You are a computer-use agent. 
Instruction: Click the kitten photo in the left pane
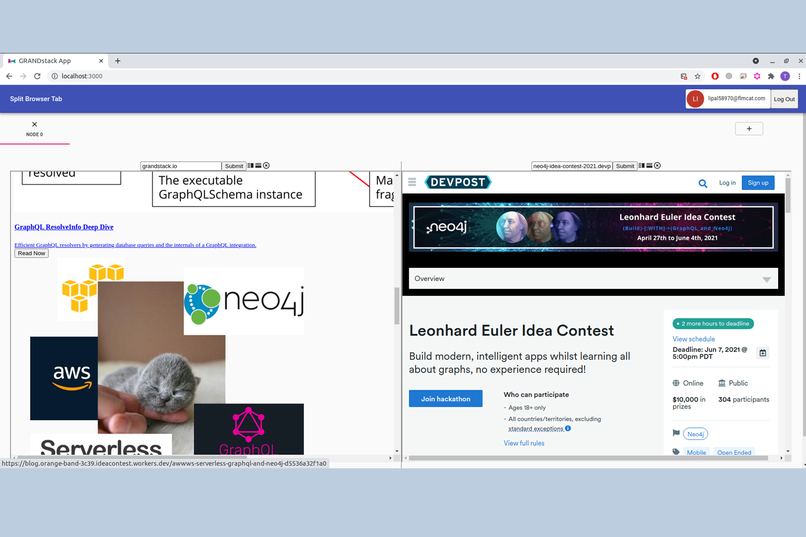point(161,358)
